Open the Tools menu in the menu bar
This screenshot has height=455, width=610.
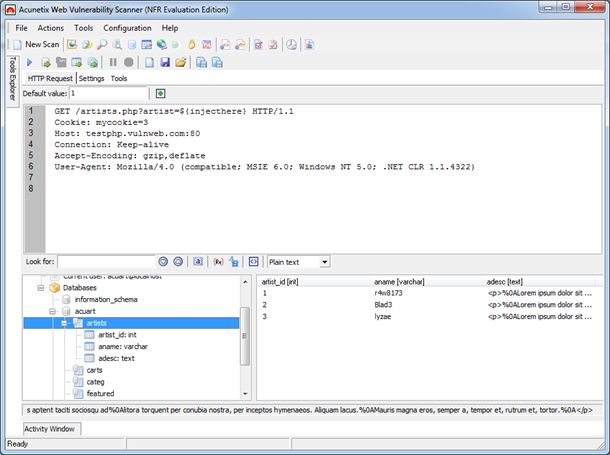(x=84, y=28)
